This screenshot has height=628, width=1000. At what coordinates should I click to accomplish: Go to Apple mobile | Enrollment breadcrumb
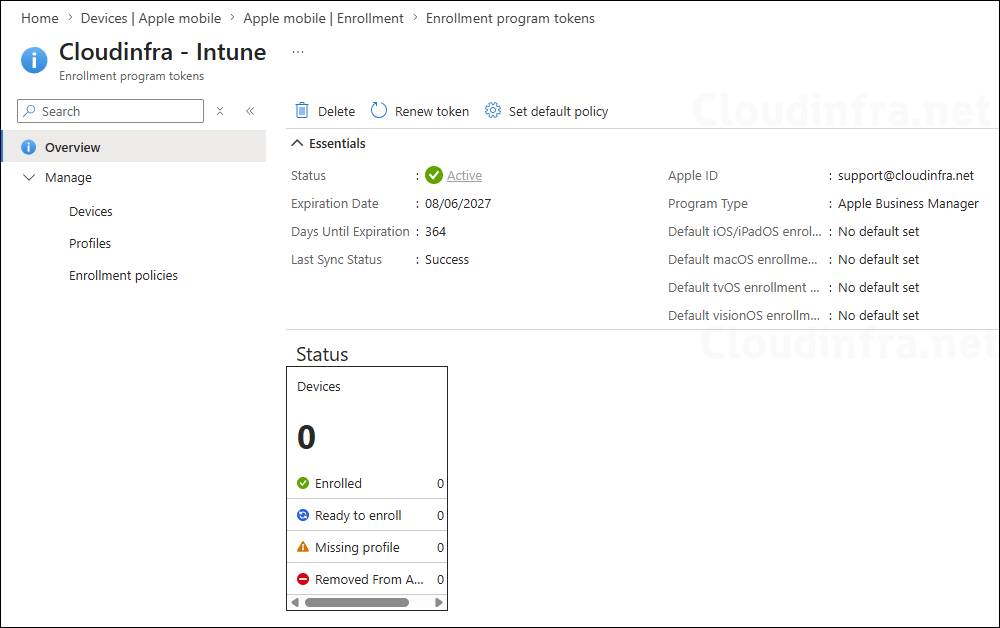pos(323,18)
